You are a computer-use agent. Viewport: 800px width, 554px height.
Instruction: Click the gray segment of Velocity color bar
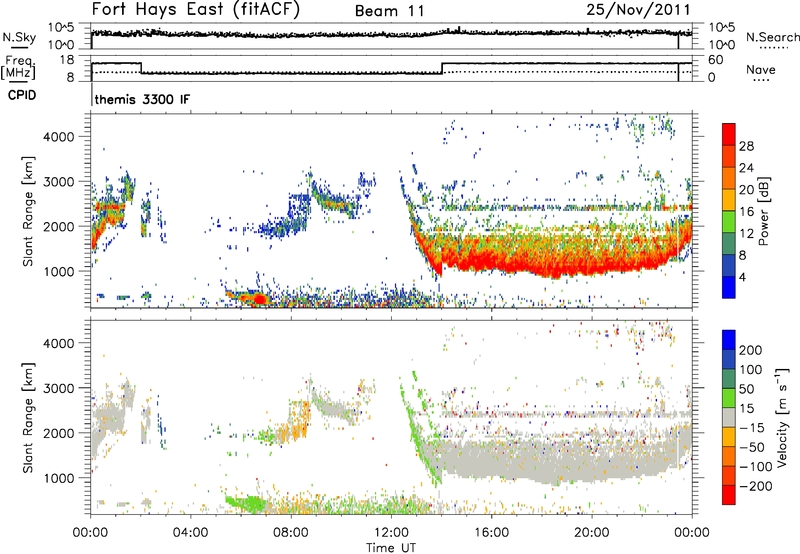(729, 417)
